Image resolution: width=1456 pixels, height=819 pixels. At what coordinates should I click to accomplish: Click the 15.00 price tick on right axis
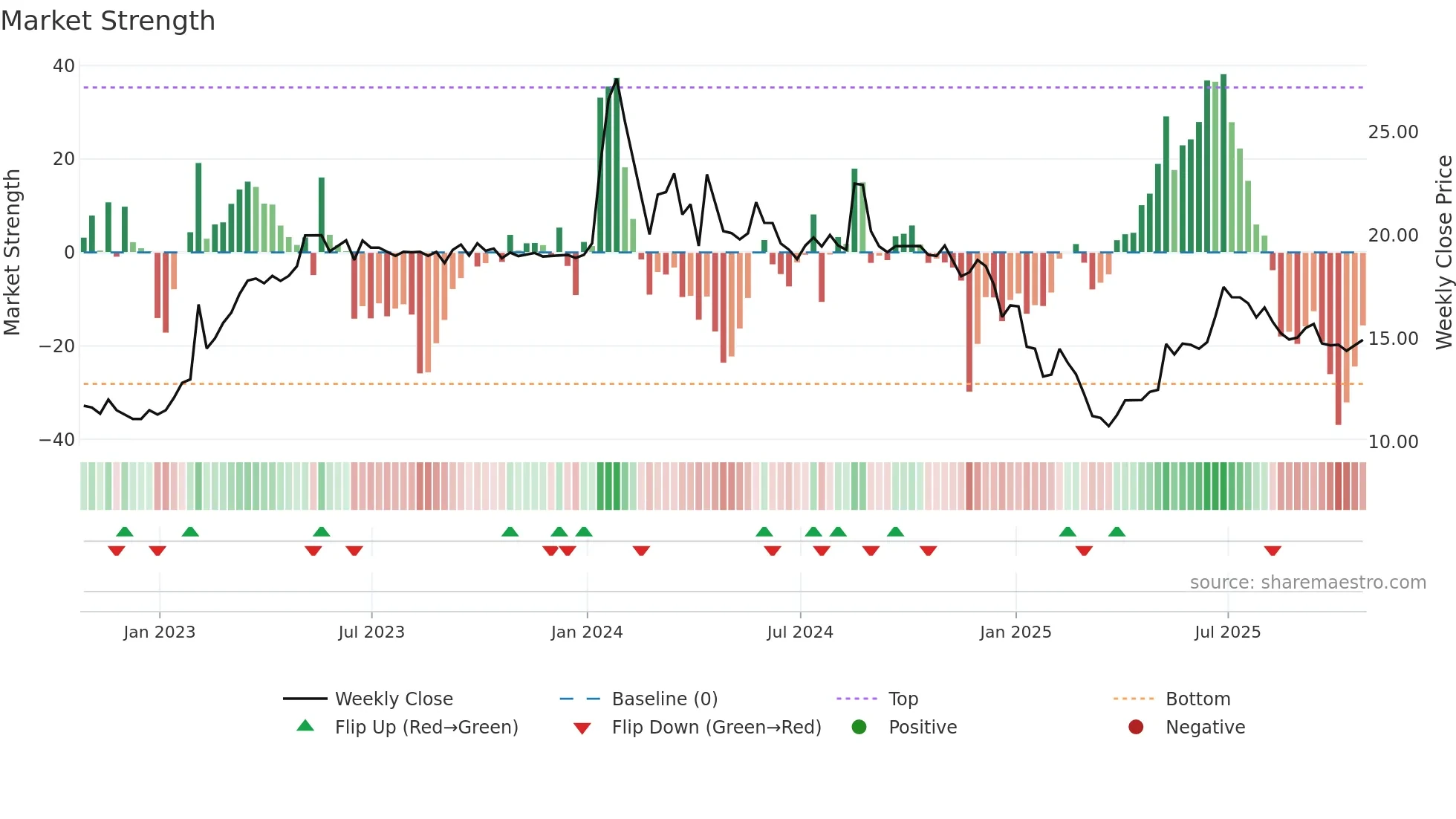[x=1394, y=339]
